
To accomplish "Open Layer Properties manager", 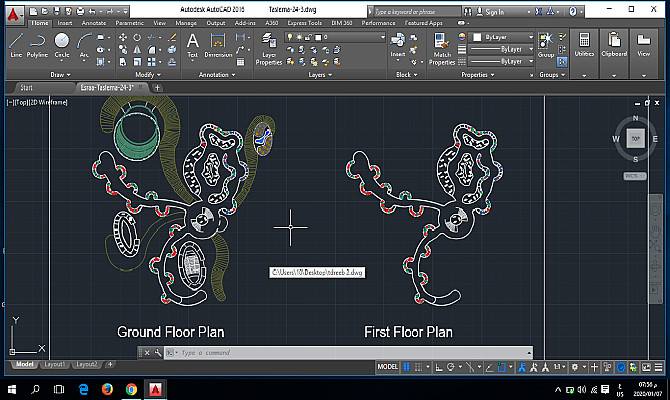I will 268,46.
